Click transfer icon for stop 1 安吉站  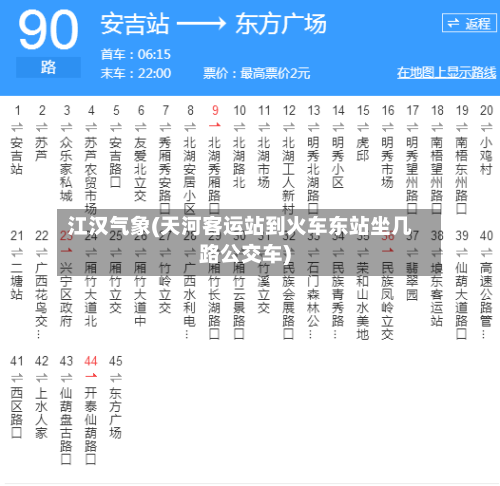pyautogui.click(x=17, y=127)
